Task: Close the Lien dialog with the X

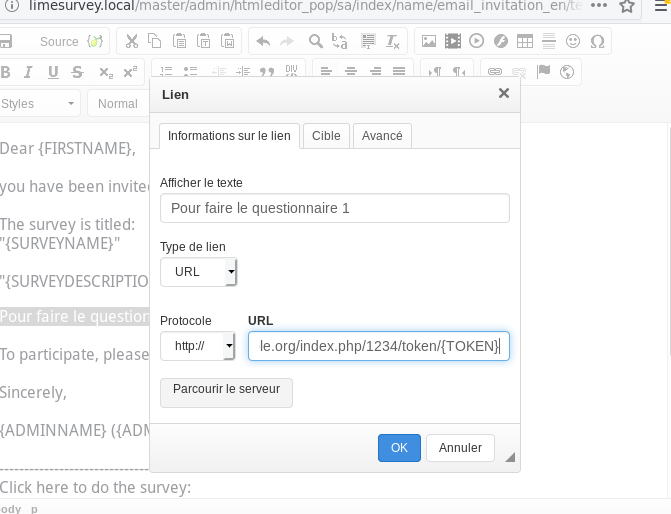Action: coord(504,93)
